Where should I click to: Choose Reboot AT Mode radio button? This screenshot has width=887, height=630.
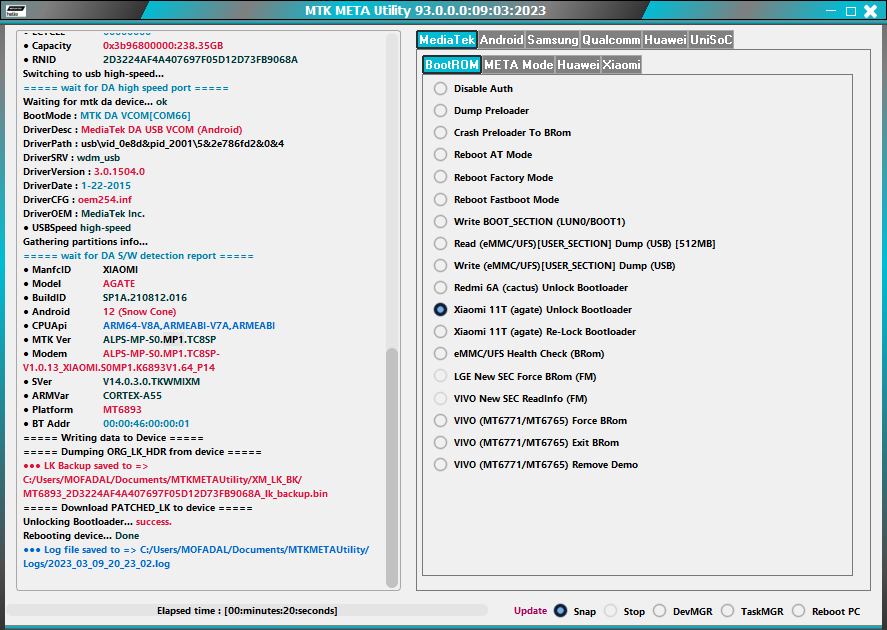[x=440, y=155]
